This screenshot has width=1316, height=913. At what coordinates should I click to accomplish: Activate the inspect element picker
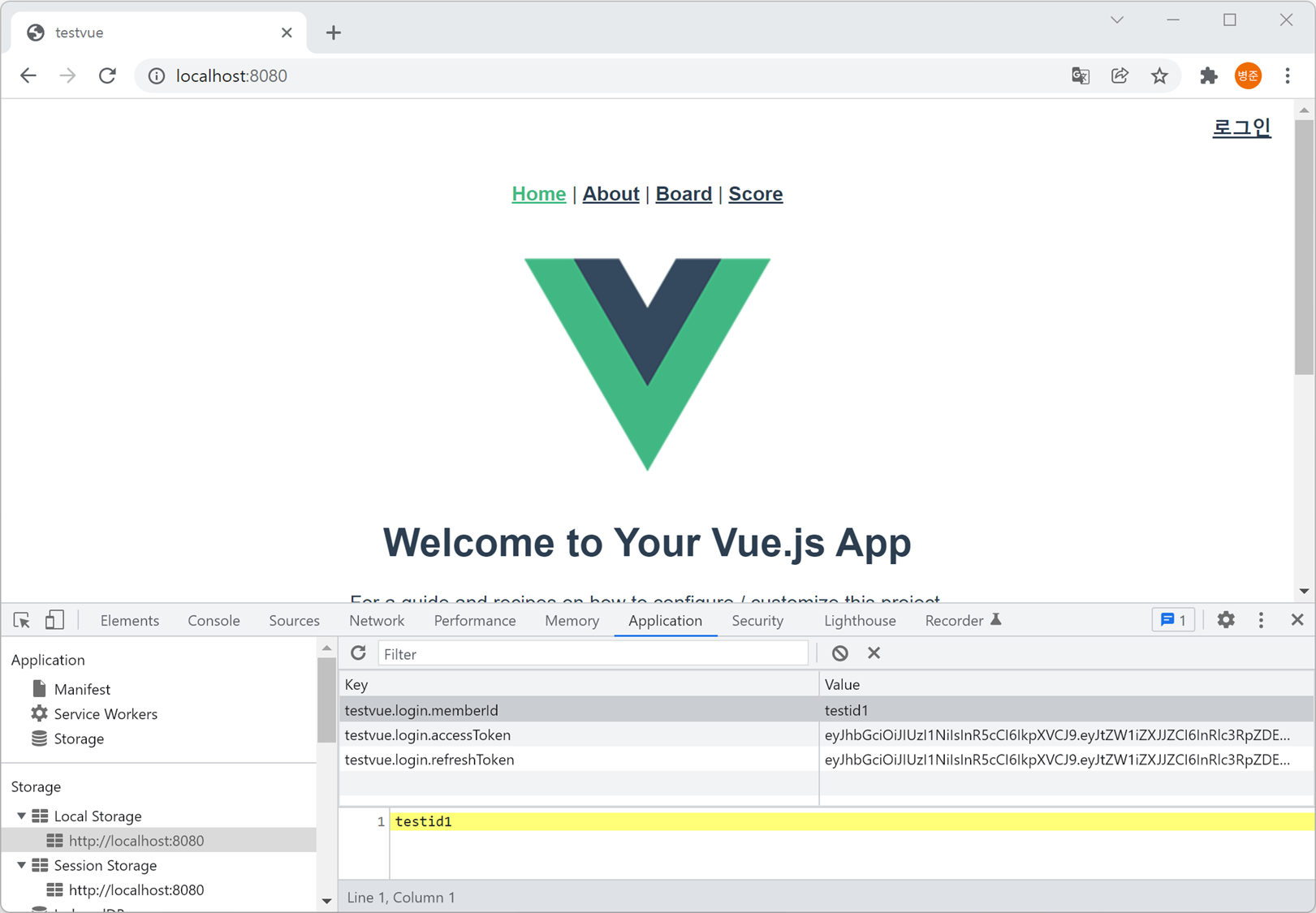coord(22,621)
